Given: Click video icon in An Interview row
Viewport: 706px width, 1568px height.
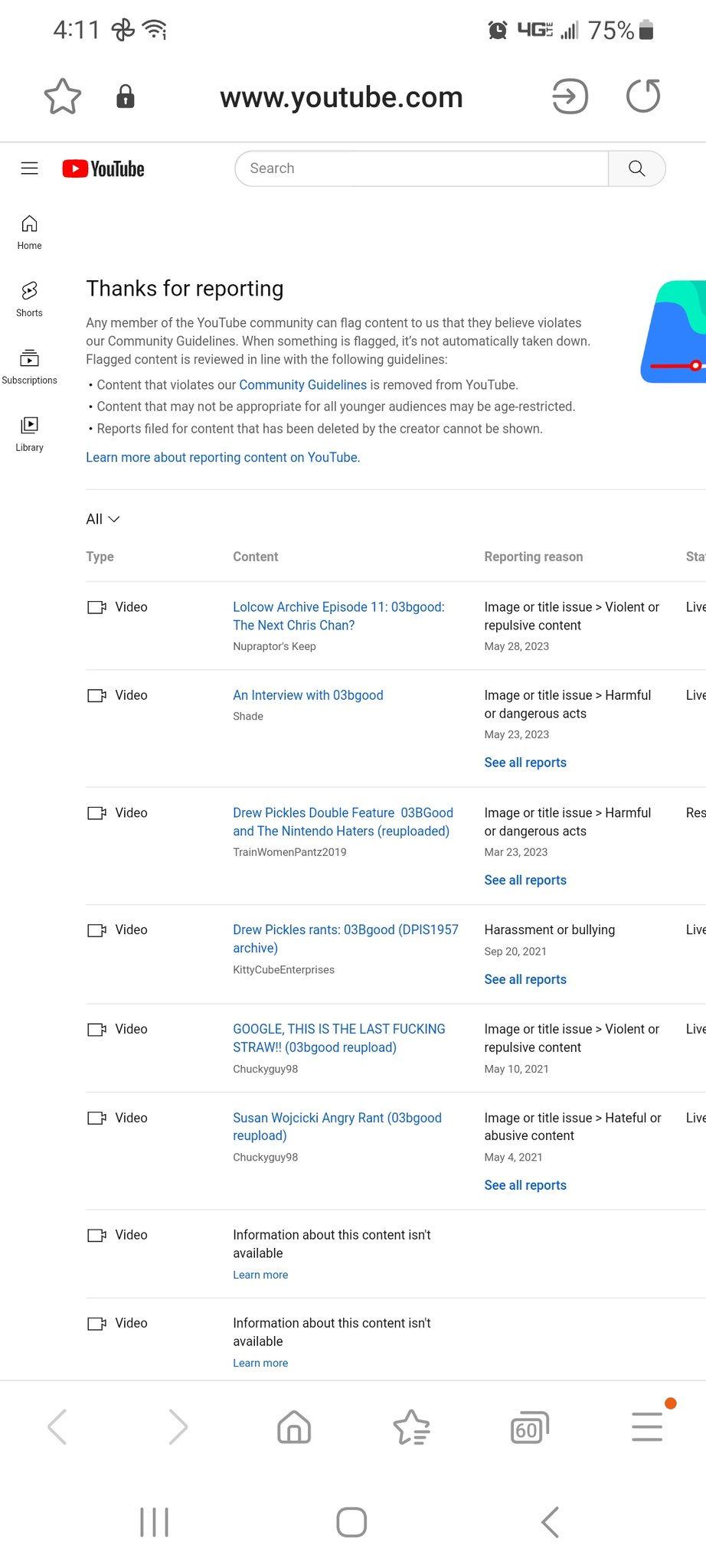Looking at the screenshot, I should pos(96,695).
